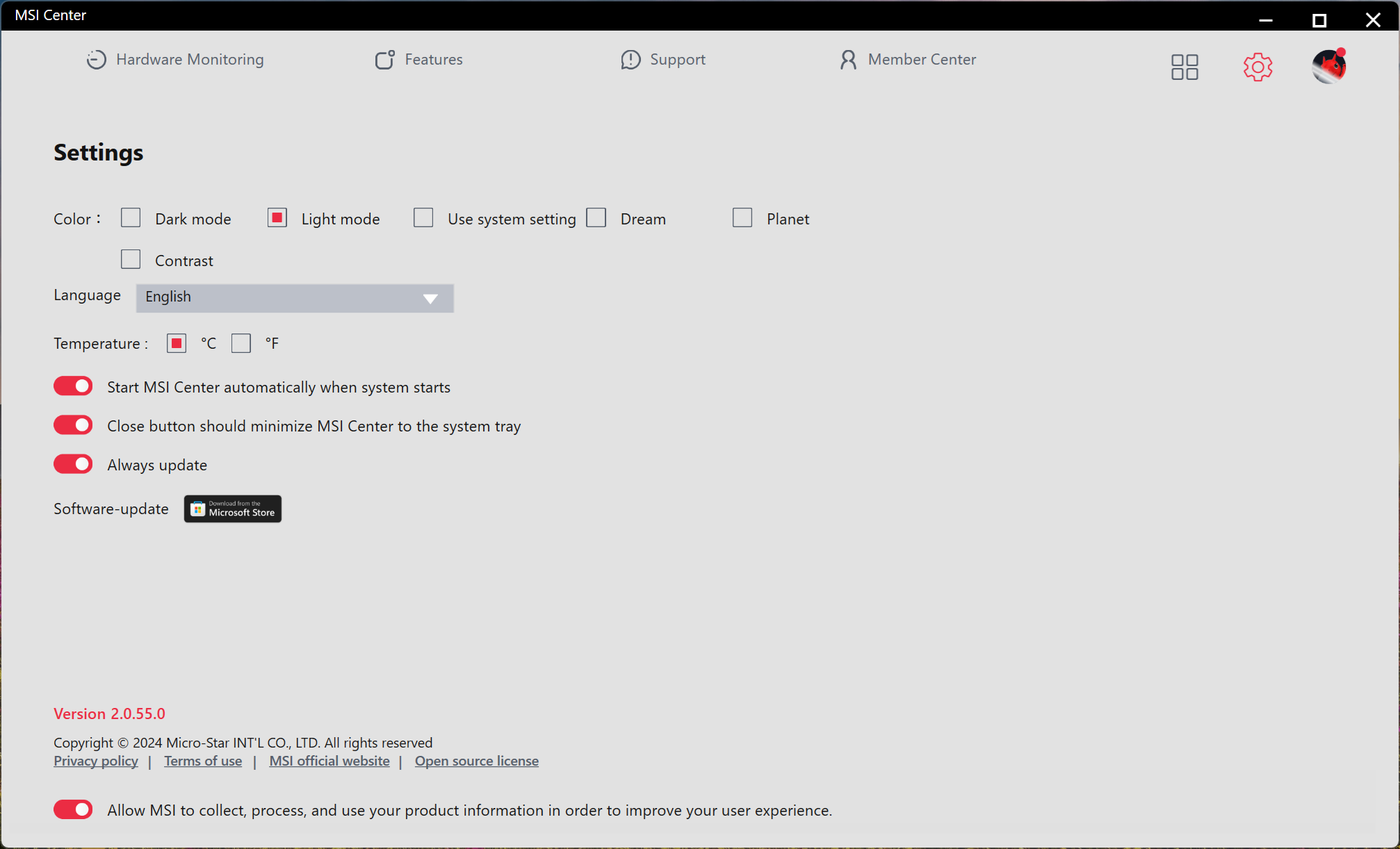The image size is (1400, 849).
Task: Turn off the Always update toggle
Action: pyautogui.click(x=73, y=464)
